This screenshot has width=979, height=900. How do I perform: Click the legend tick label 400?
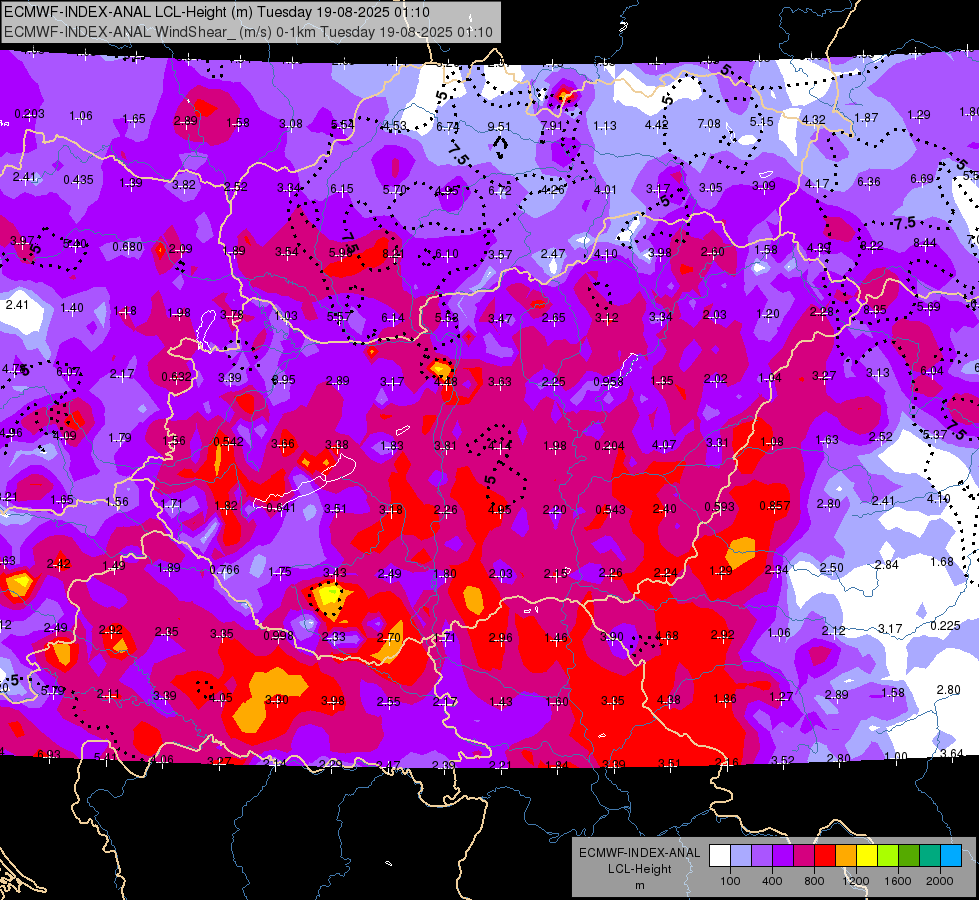coord(772,881)
